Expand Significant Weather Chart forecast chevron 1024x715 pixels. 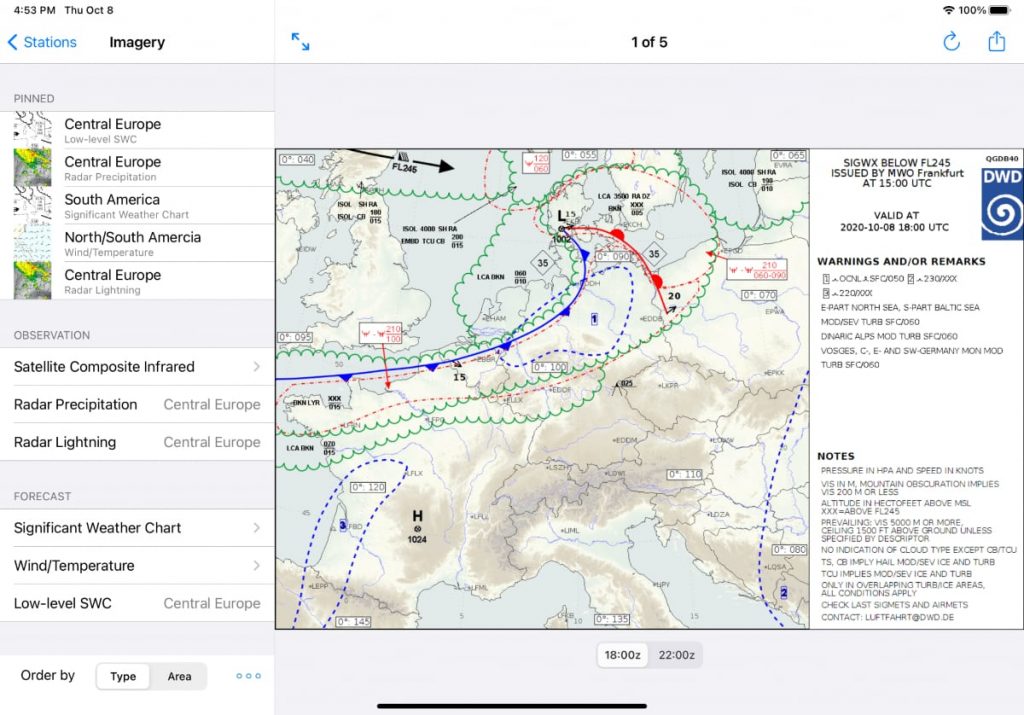click(x=257, y=528)
